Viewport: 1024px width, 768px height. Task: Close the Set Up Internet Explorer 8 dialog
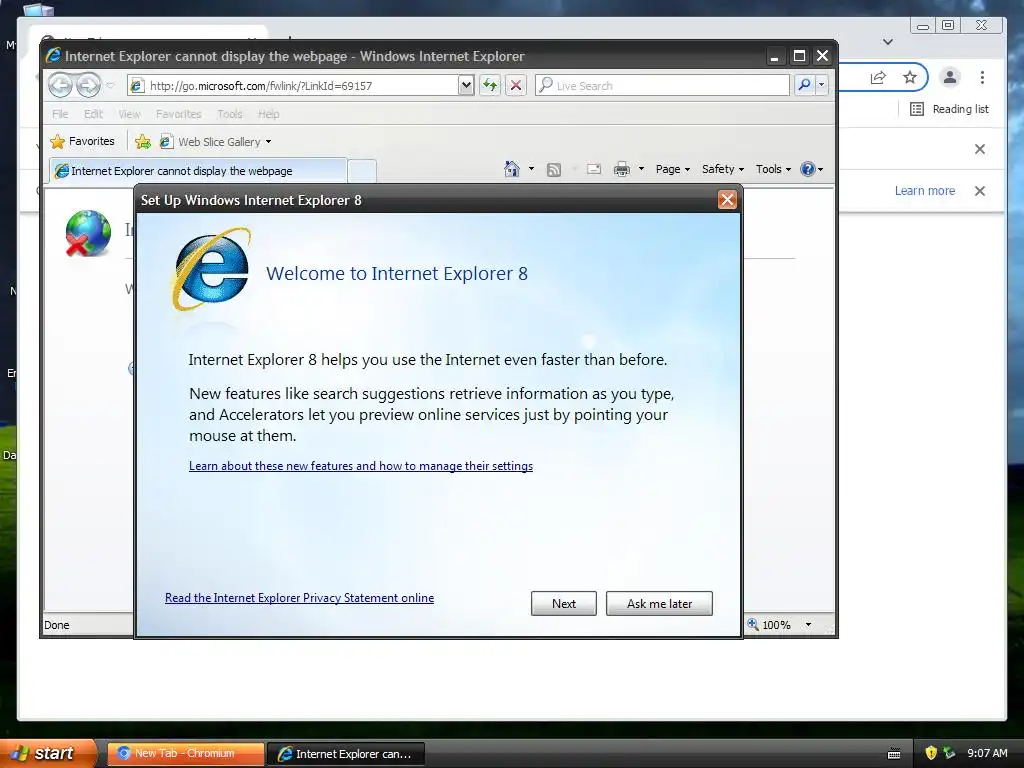pyautogui.click(x=727, y=200)
